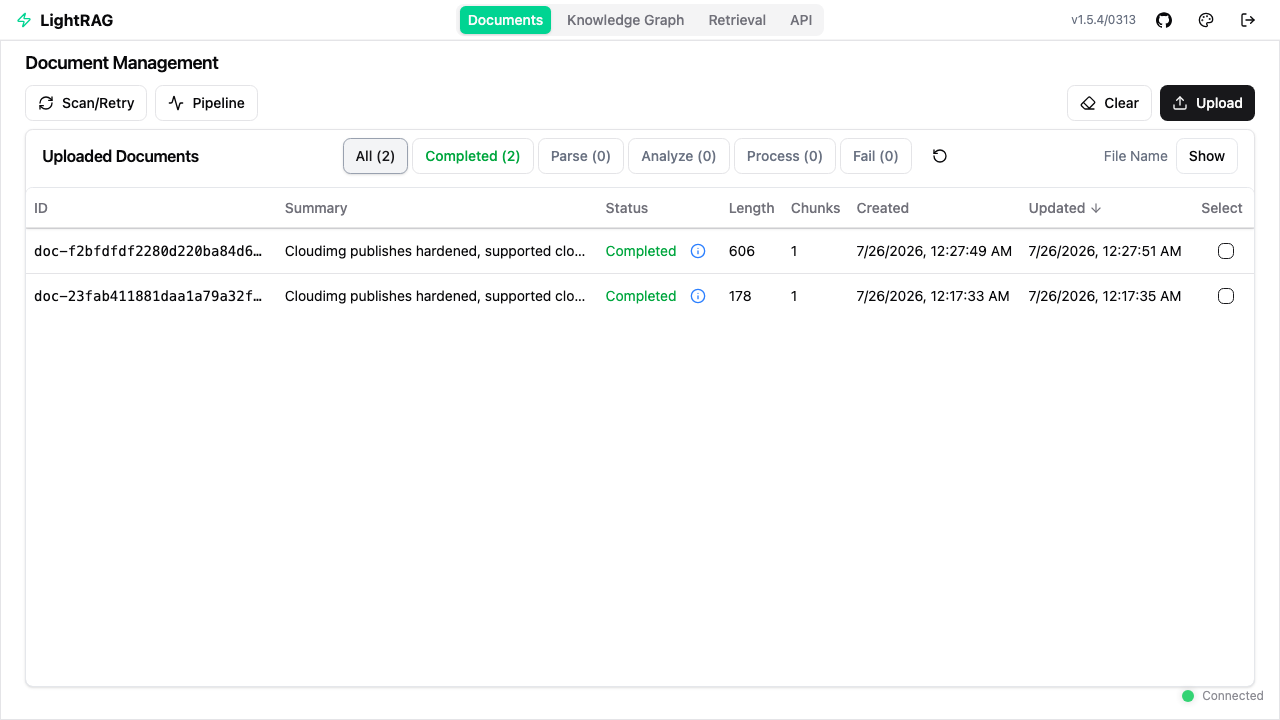Click updated time 12:17:35 AM

tap(1105, 296)
